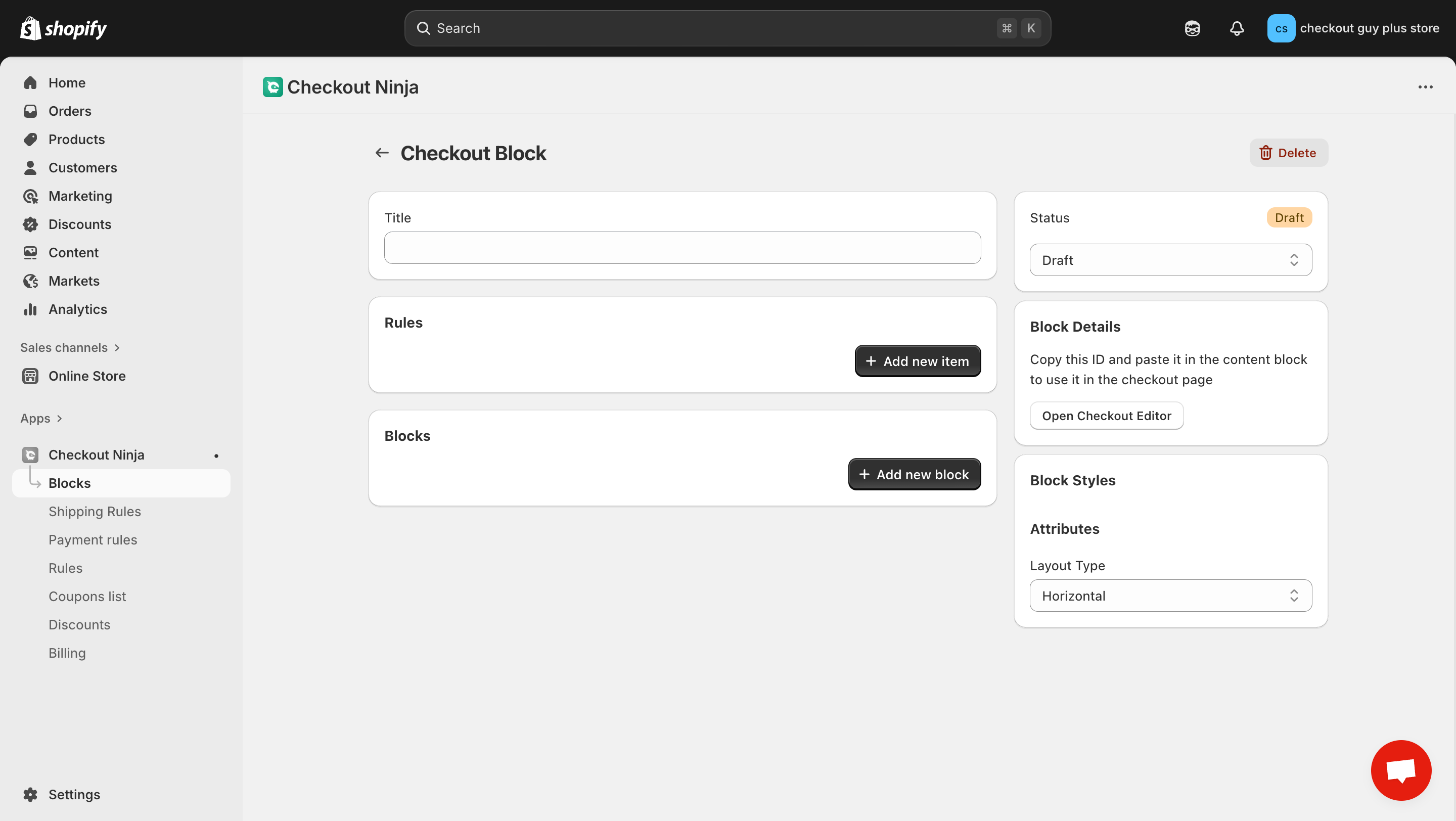The height and width of the screenshot is (821, 1456).
Task: Open the Orders section
Action: click(70, 111)
